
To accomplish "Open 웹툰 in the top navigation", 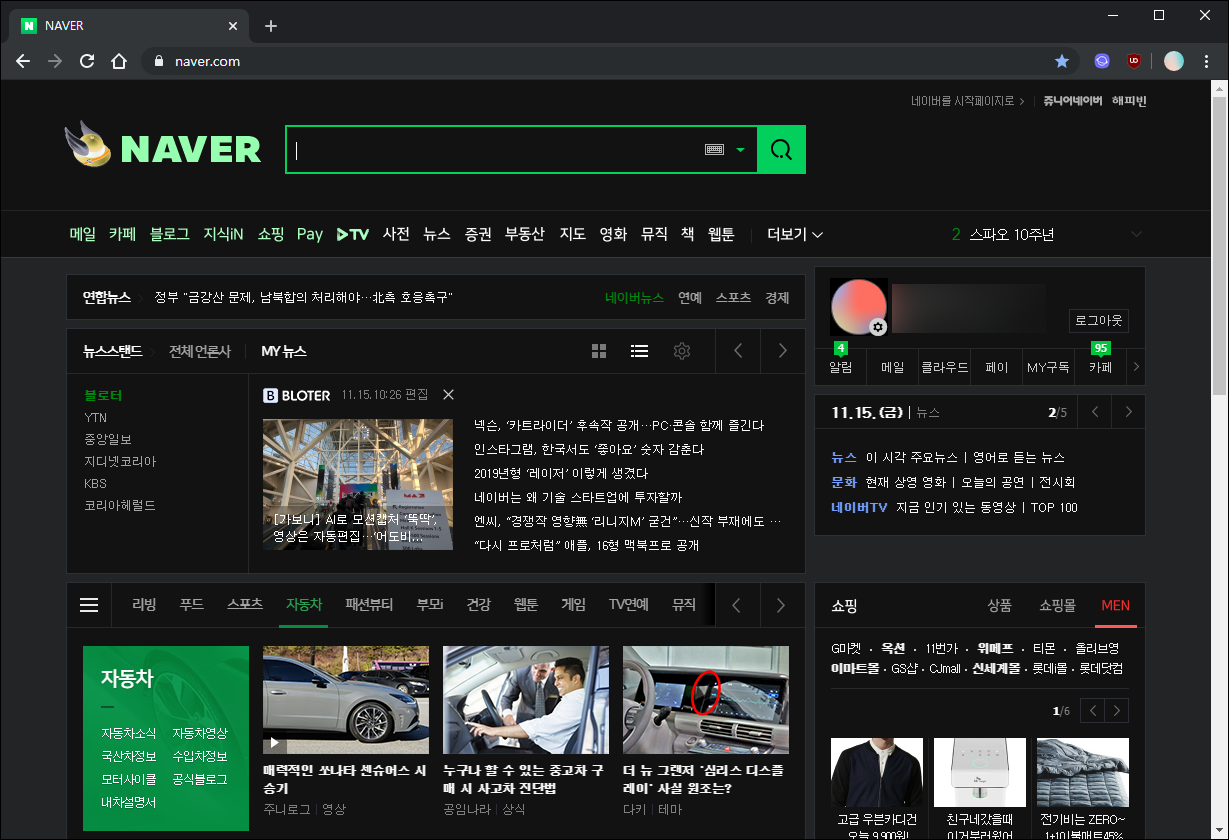I will (x=721, y=235).
